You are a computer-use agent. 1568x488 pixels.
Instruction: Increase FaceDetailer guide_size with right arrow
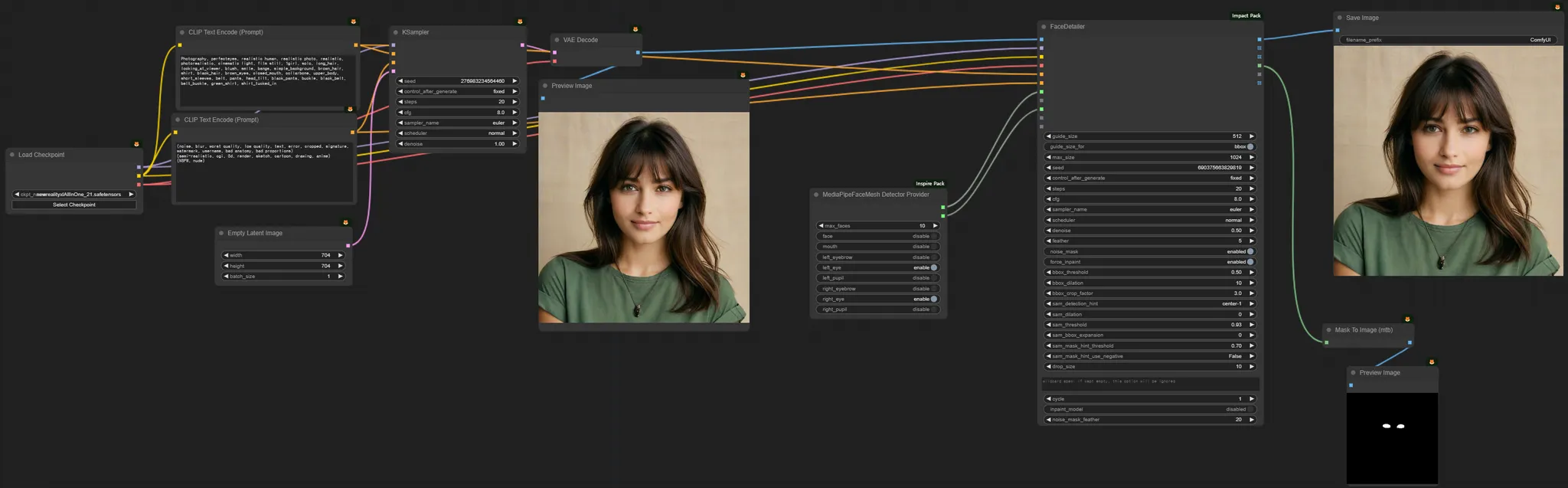click(1252, 136)
